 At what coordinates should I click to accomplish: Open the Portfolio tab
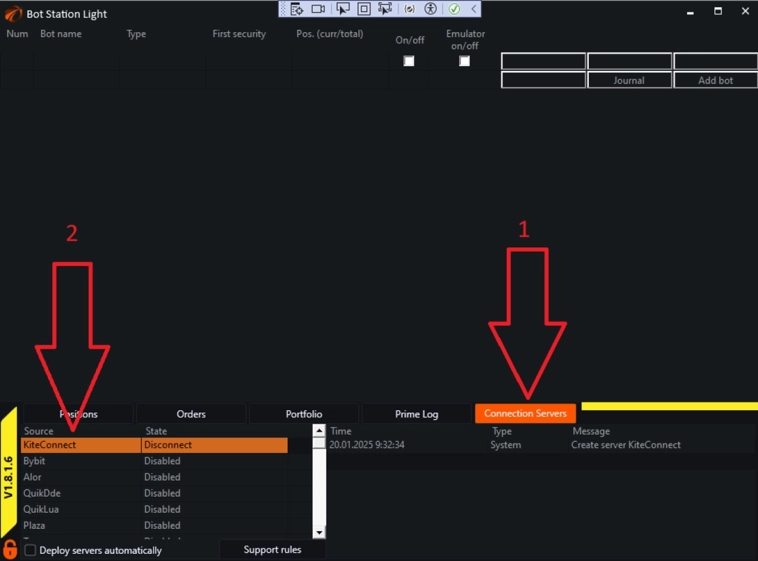(x=304, y=414)
